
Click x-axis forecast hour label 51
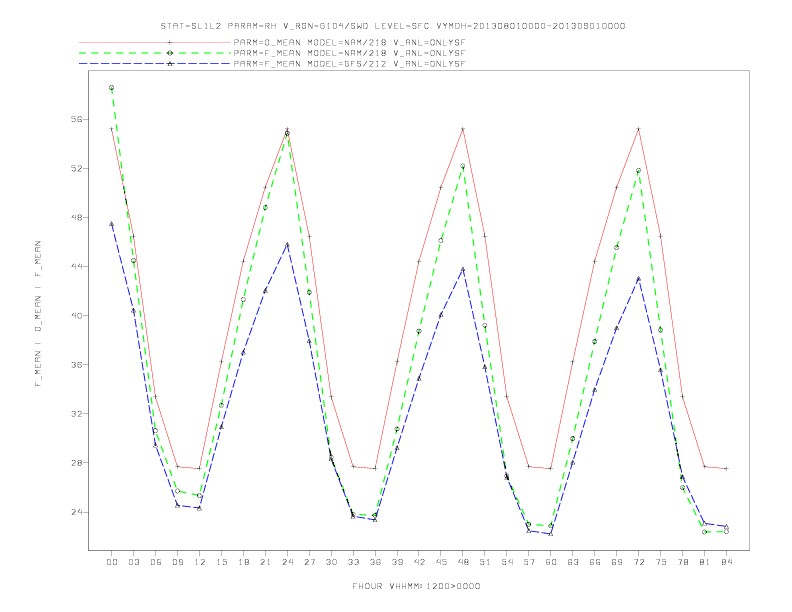(485, 562)
